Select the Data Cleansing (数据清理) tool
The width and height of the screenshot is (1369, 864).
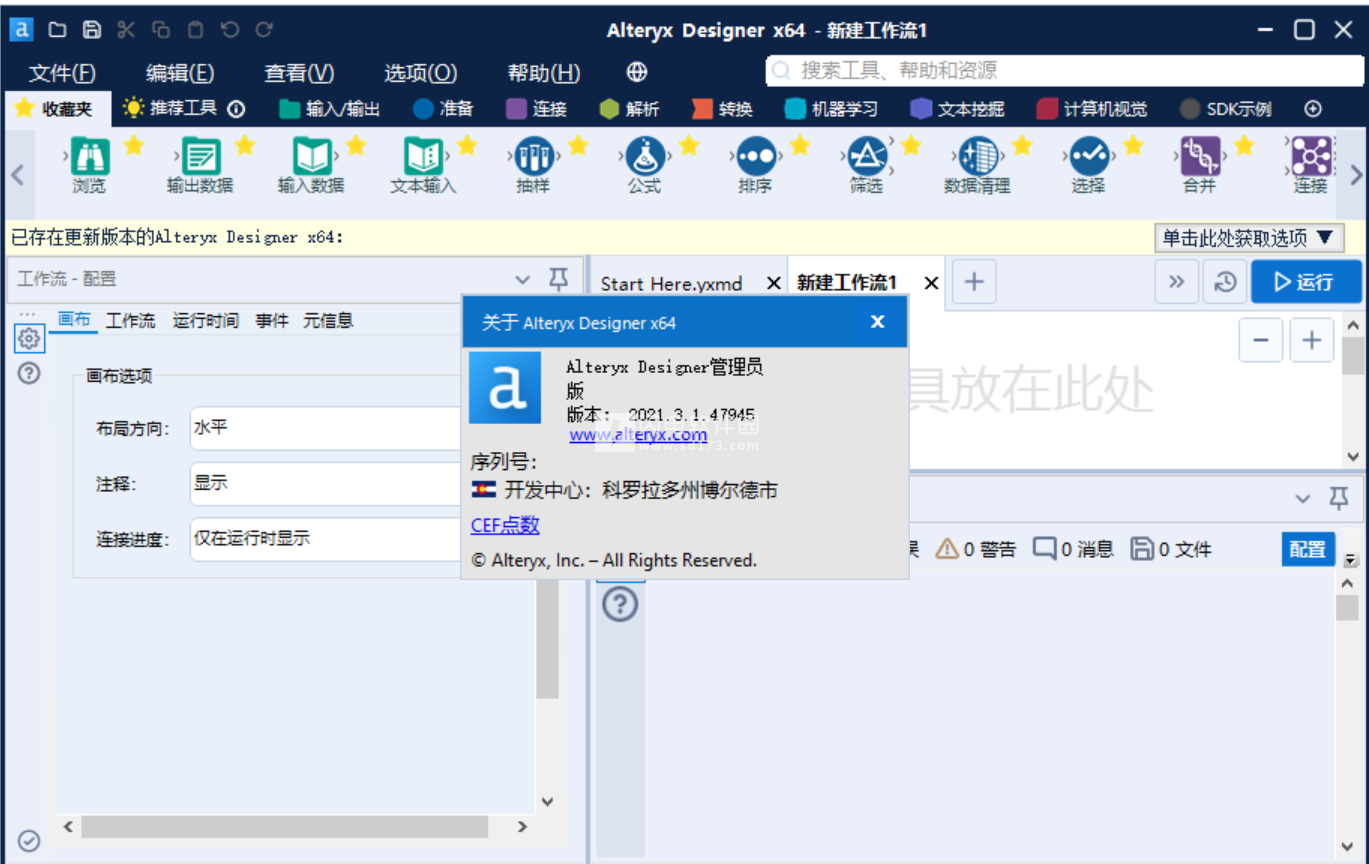click(x=978, y=158)
